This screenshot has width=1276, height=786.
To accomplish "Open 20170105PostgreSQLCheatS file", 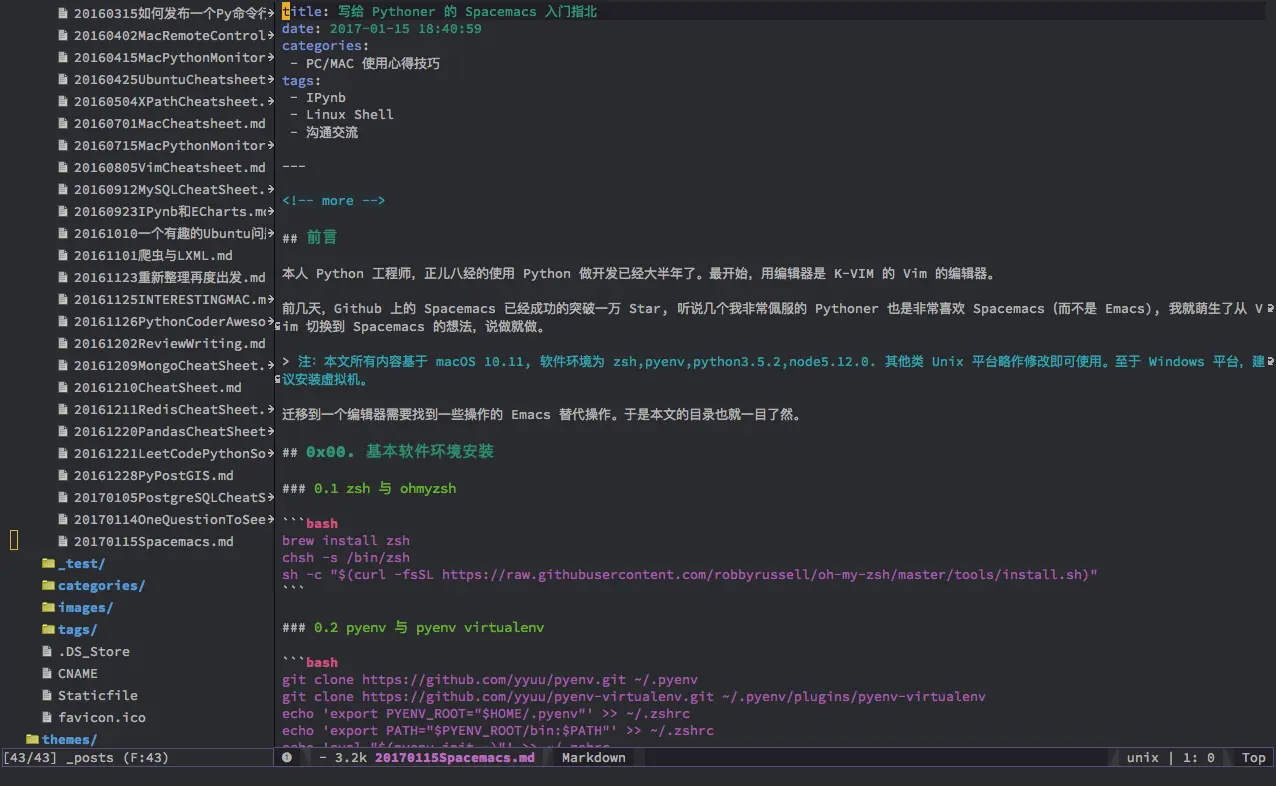I will click(x=170, y=498).
